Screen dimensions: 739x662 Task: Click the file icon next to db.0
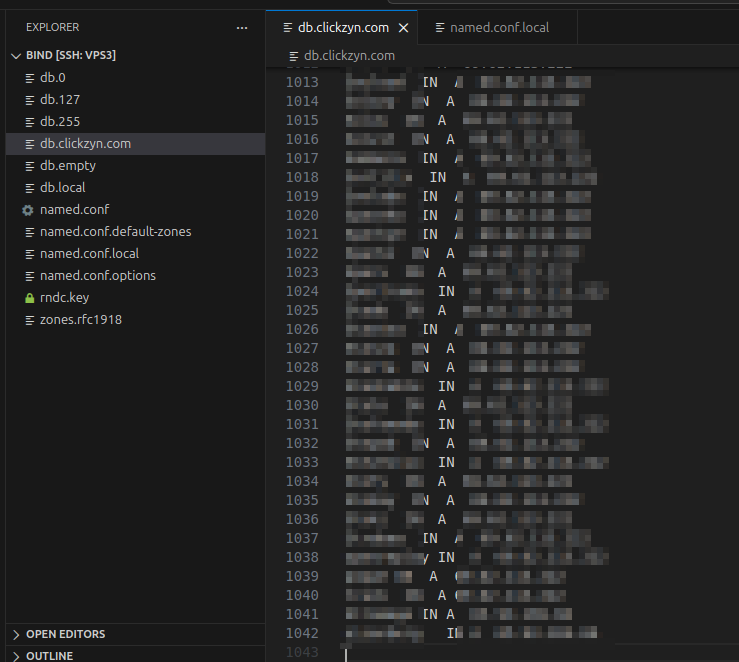tap(28, 78)
